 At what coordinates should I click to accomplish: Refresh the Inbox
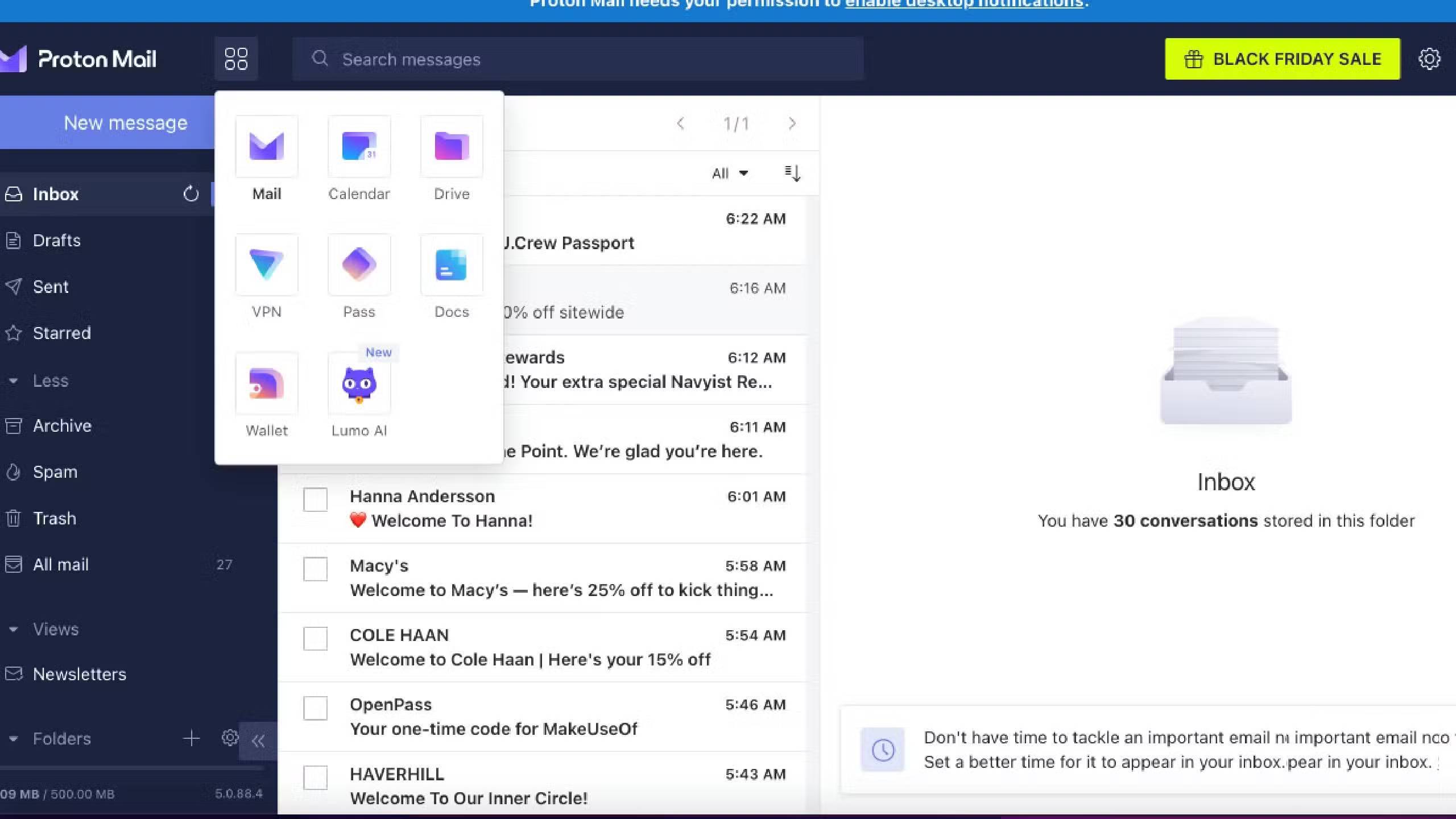coord(191,194)
